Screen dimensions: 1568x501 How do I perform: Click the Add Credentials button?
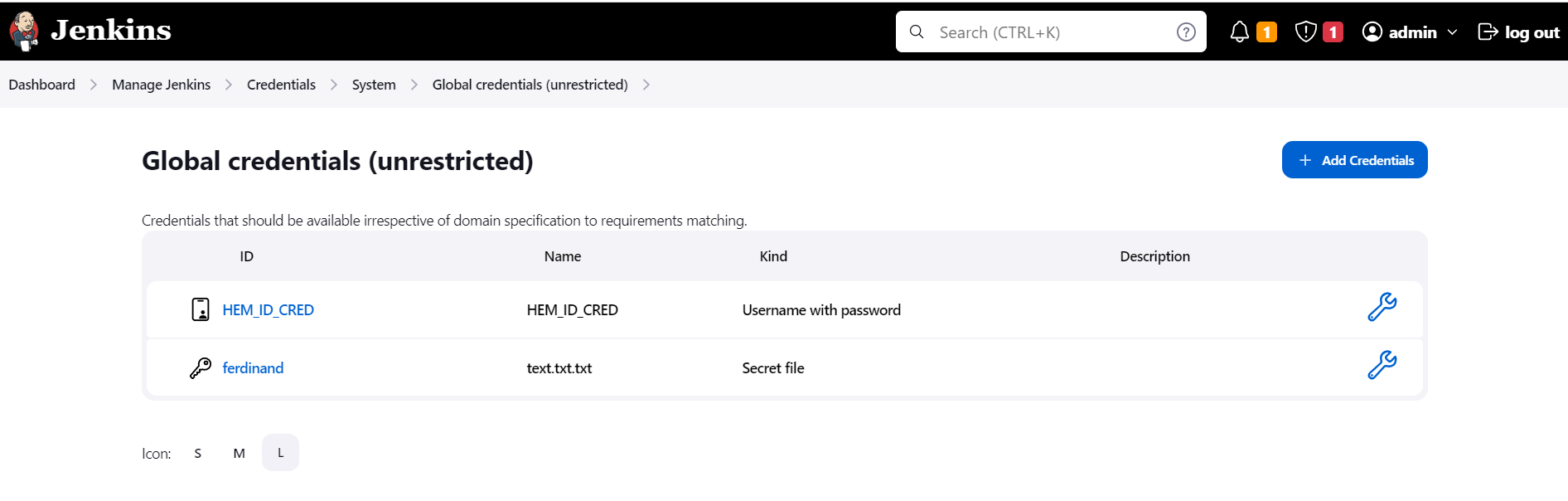pos(1354,159)
